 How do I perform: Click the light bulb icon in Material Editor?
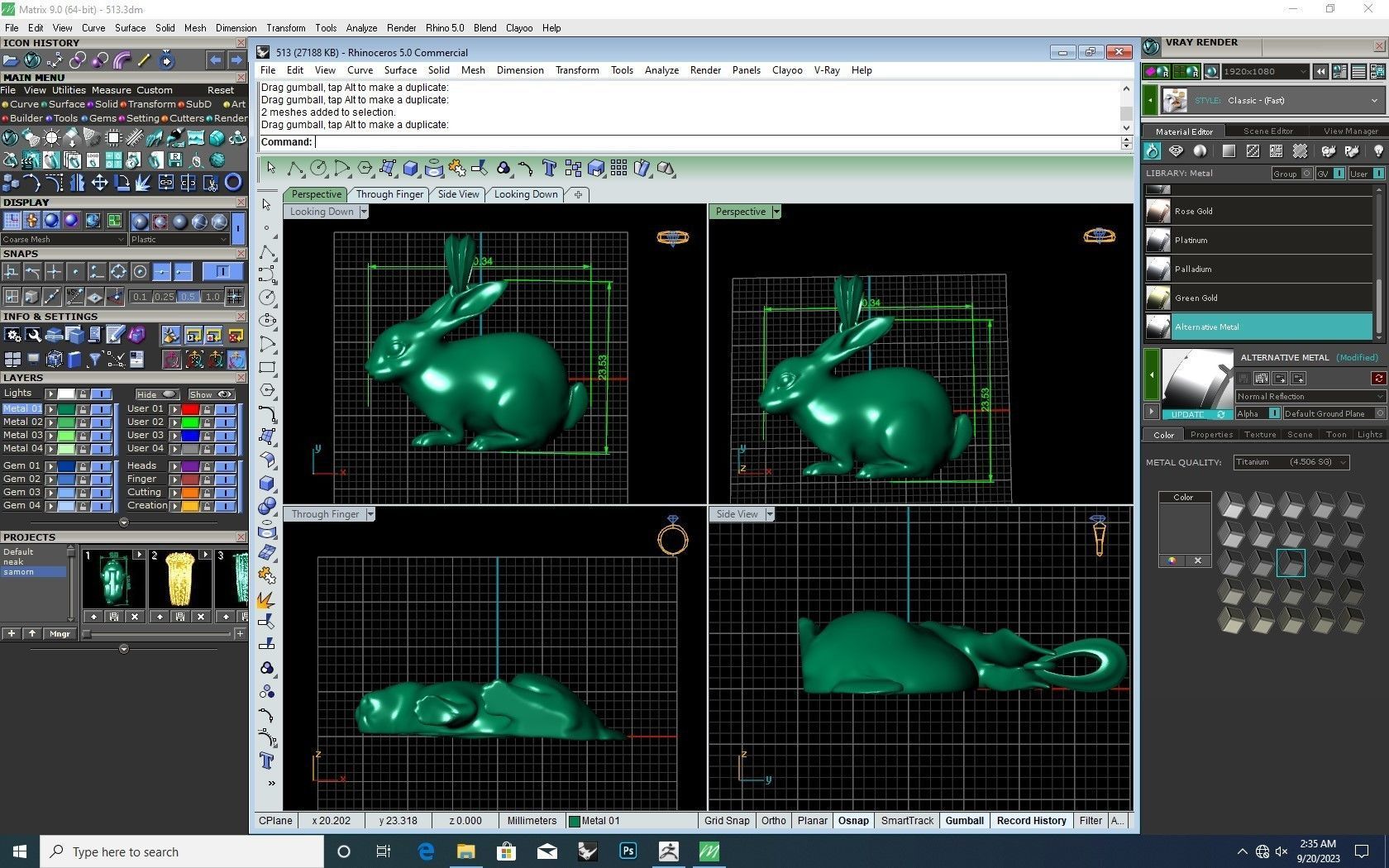[x=1378, y=150]
